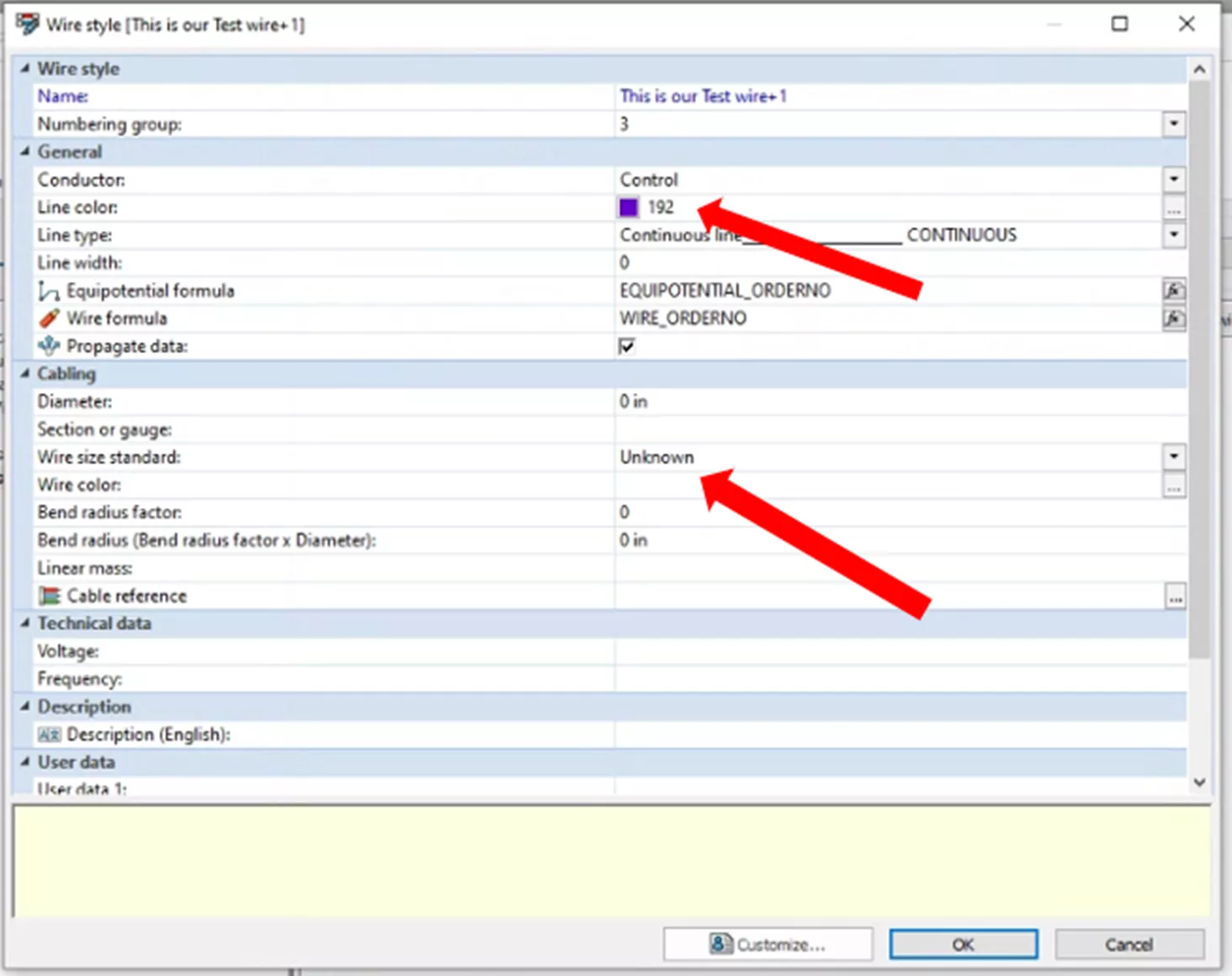Click the Description (English) value field
This screenshot has width=1232, height=976.
[900, 735]
